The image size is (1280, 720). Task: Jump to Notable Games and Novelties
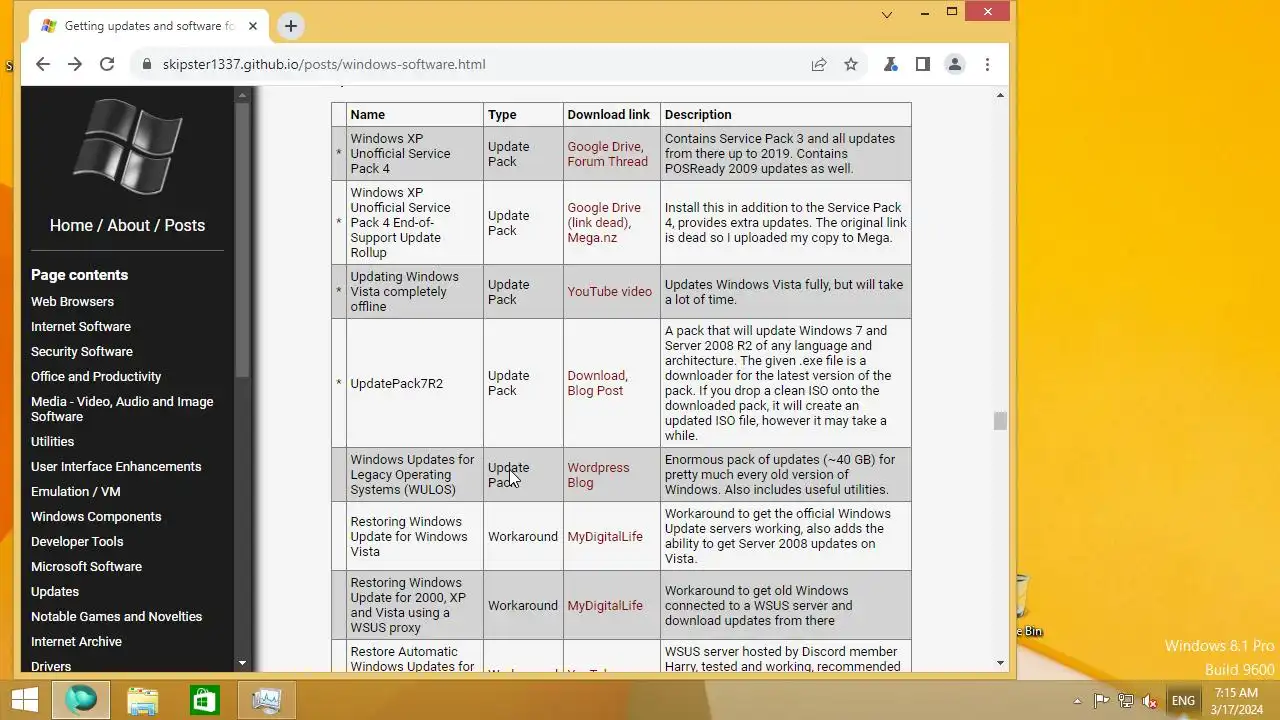click(116, 616)
